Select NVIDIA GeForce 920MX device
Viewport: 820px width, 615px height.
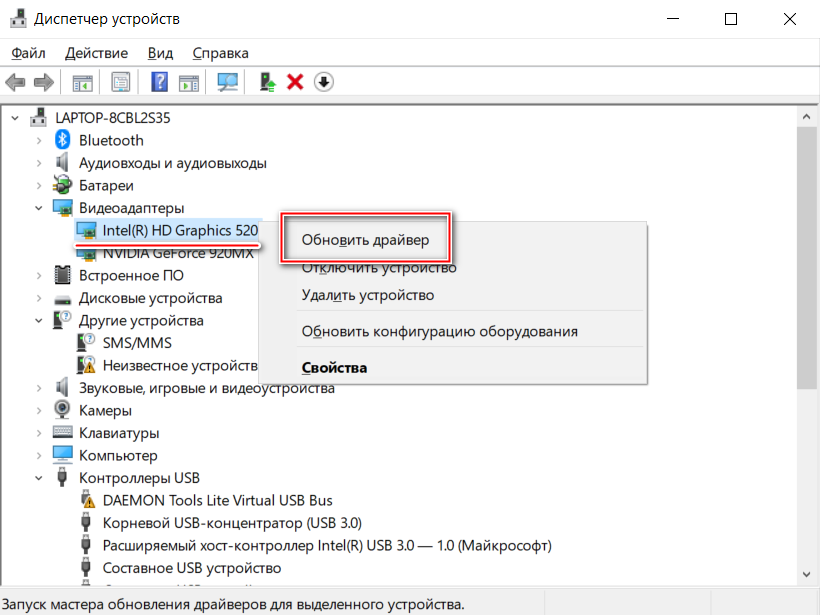178,253
